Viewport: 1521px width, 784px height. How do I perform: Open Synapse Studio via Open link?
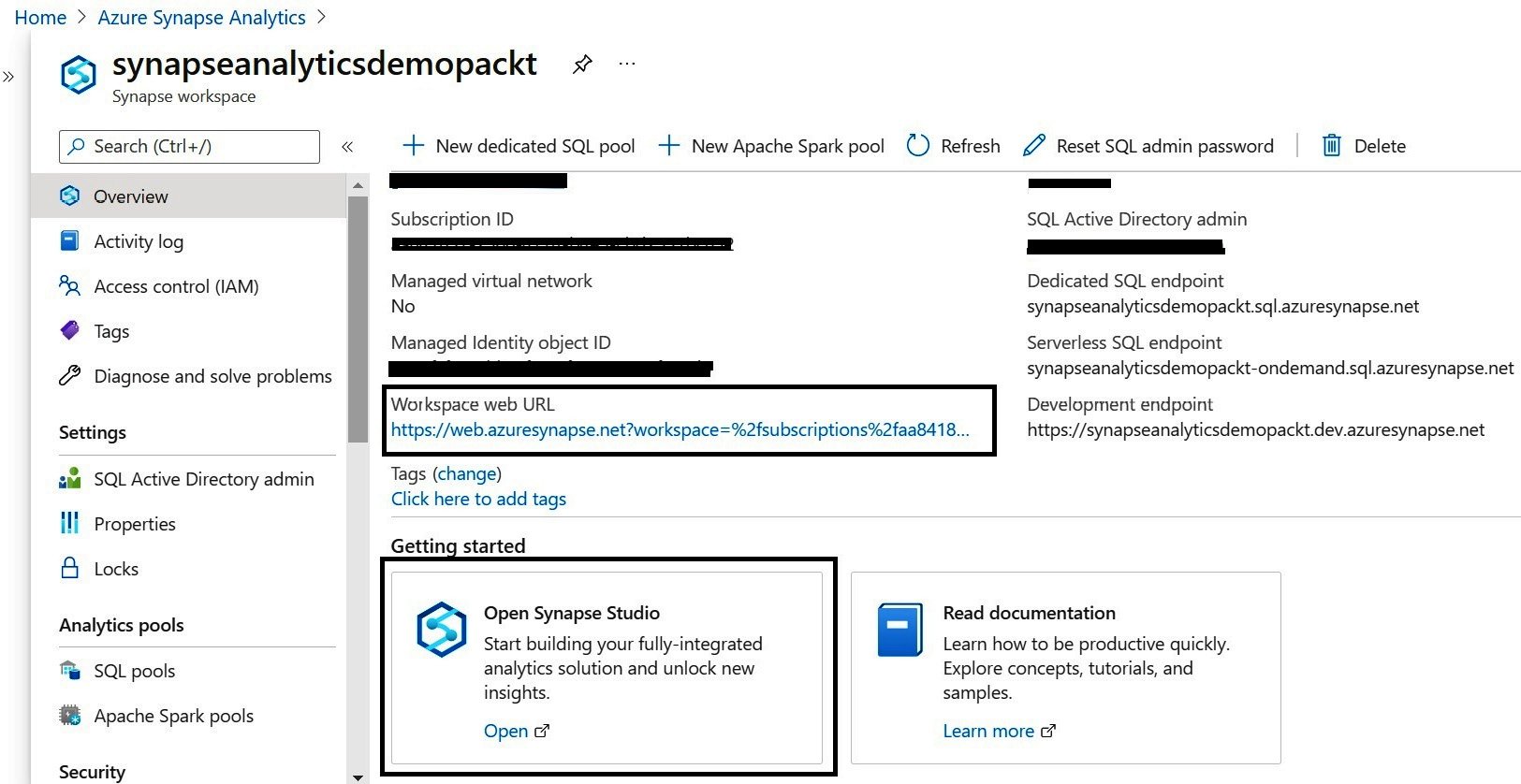pyautogui.click(x=516, y=731)
